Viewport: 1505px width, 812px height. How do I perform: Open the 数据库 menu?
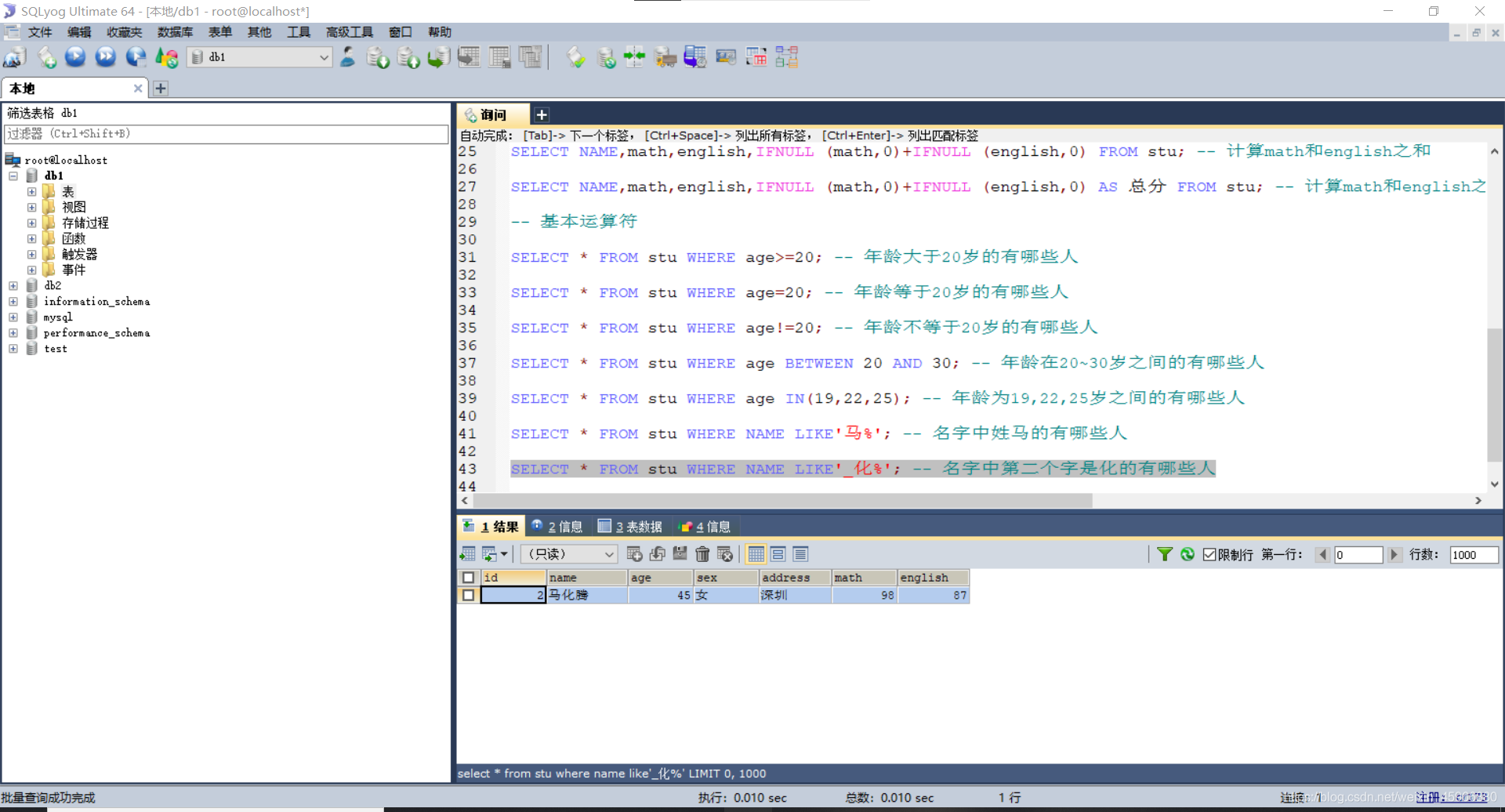[175, 32]
